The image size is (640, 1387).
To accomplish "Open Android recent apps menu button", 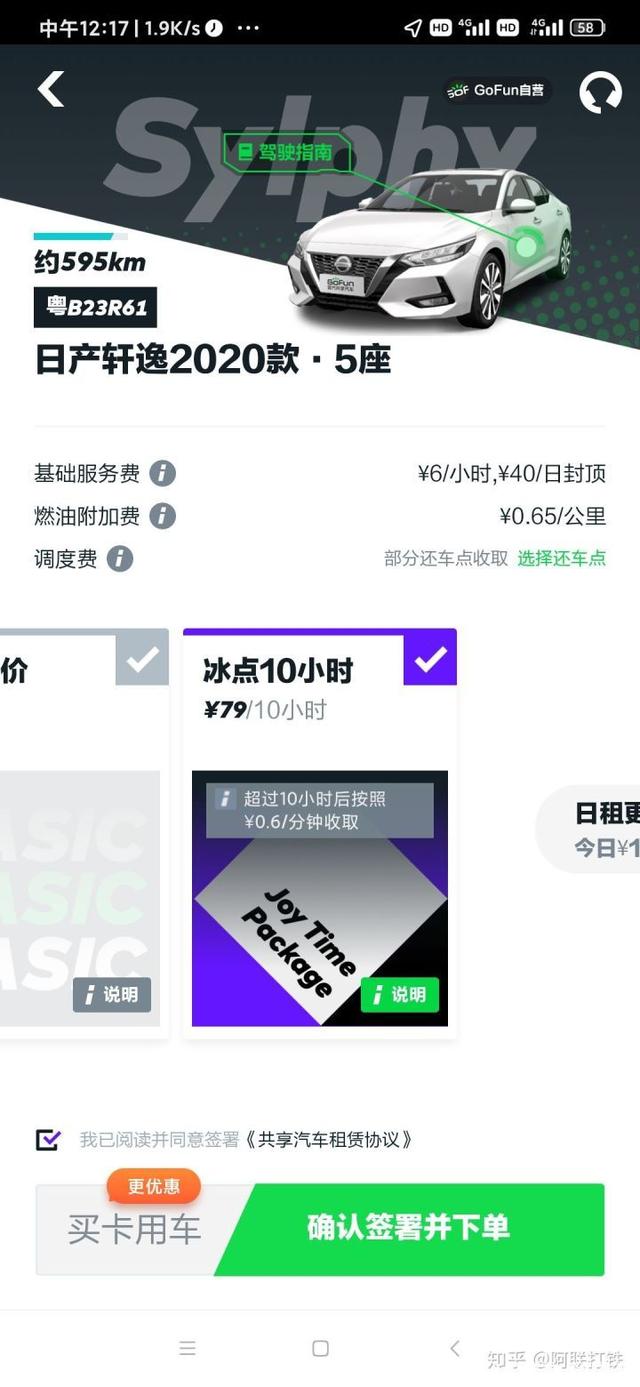I will coord(187,1348).
